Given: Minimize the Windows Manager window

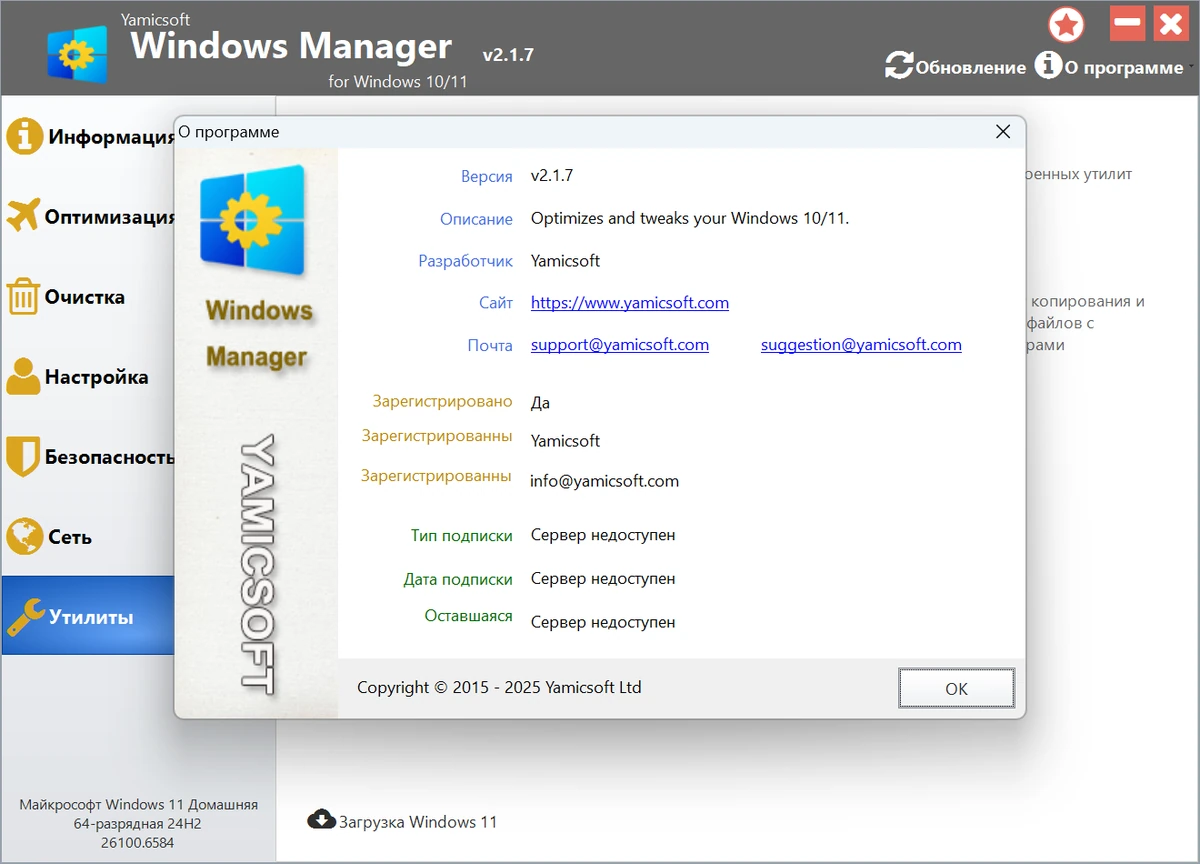Looking at the screenshot, I should point(1128,23).
